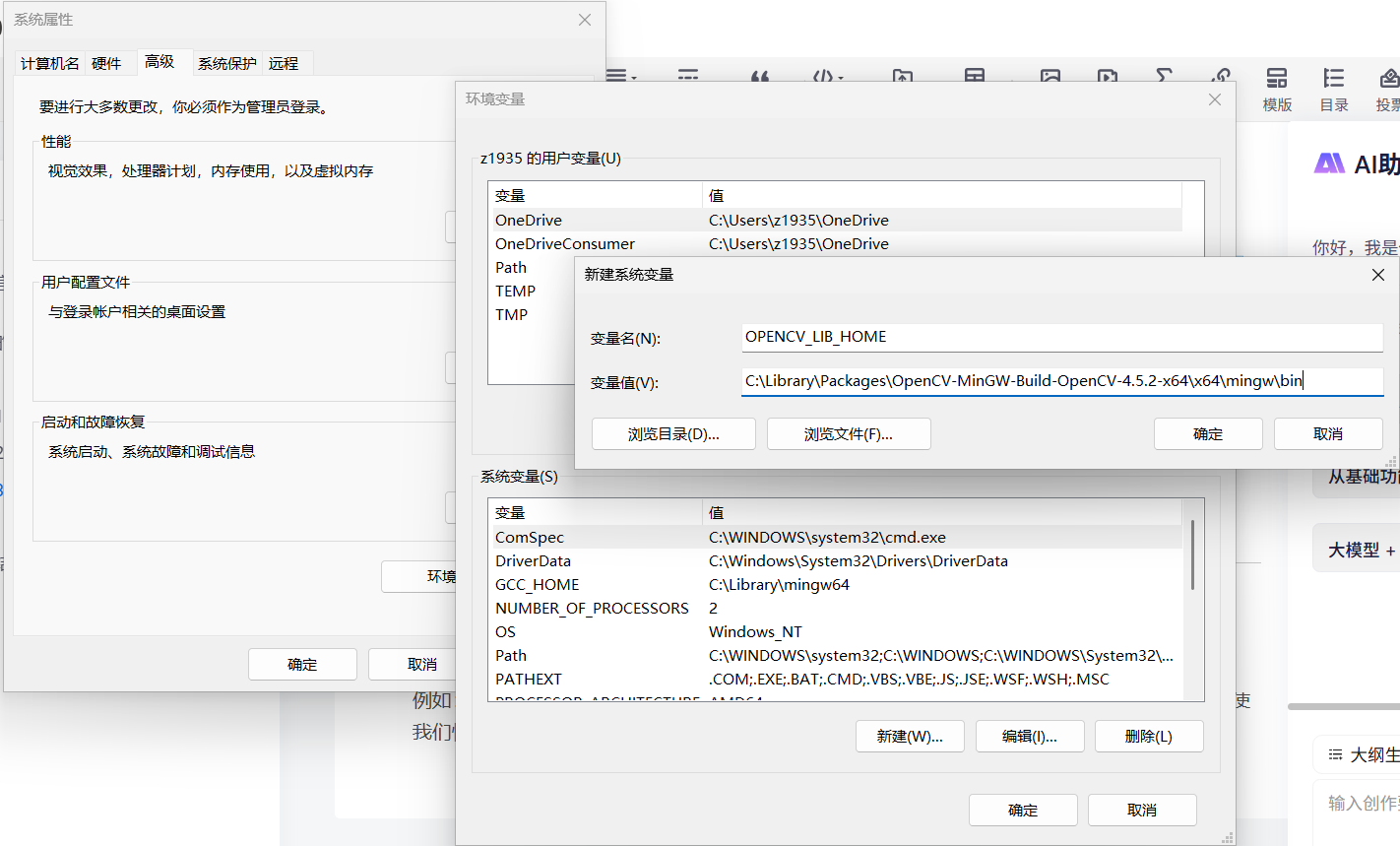The width and height of the screenshot is (1400, 846).
Task: Insert an image
Action: tap(1050, 77)
